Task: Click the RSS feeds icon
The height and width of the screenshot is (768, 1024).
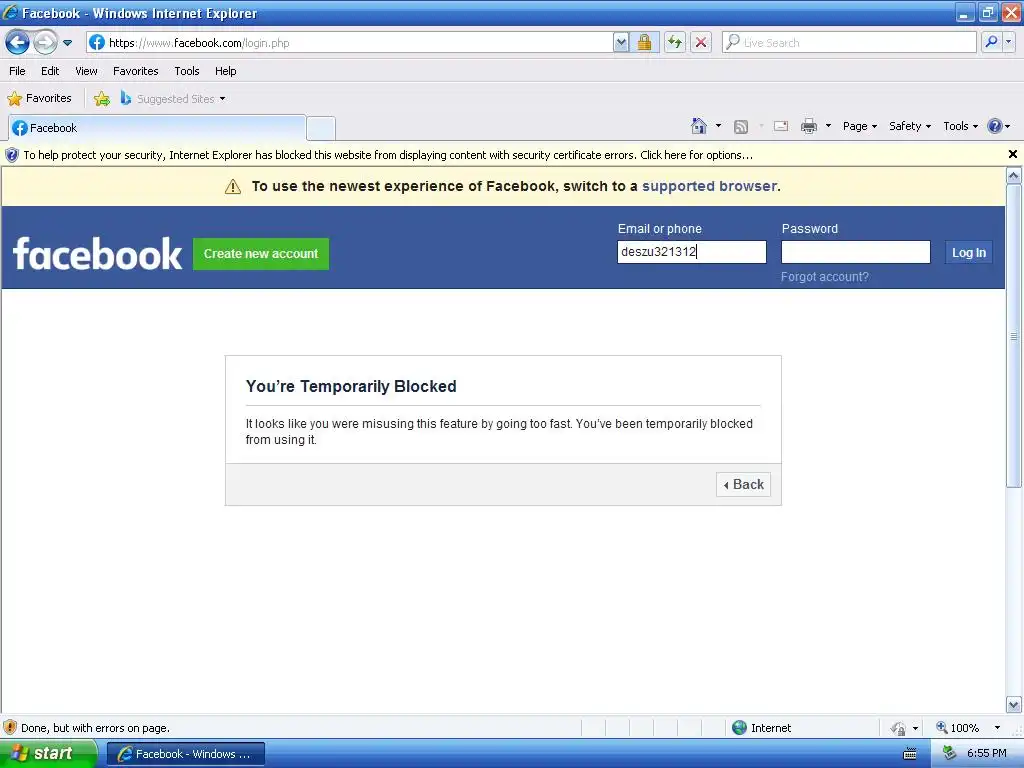Action: point(741,127)
